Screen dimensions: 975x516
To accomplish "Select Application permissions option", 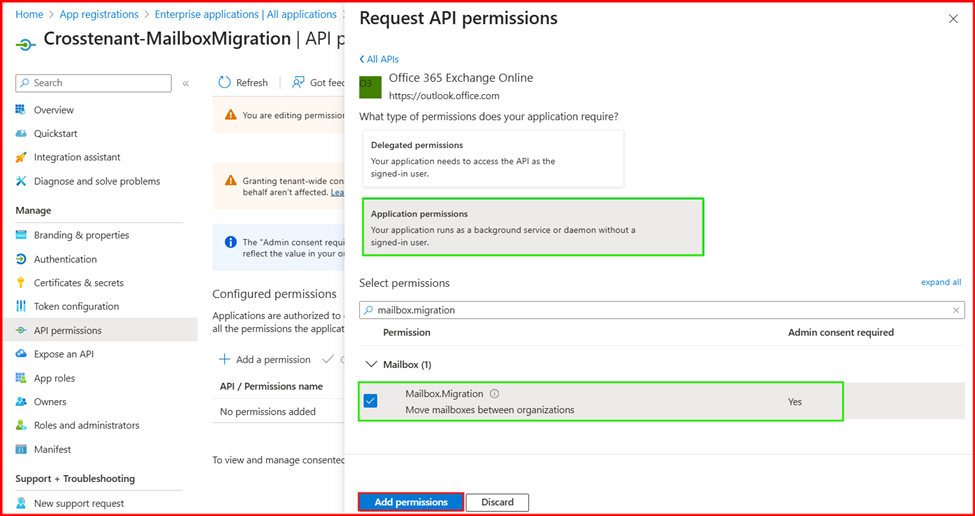I will 532,227.
